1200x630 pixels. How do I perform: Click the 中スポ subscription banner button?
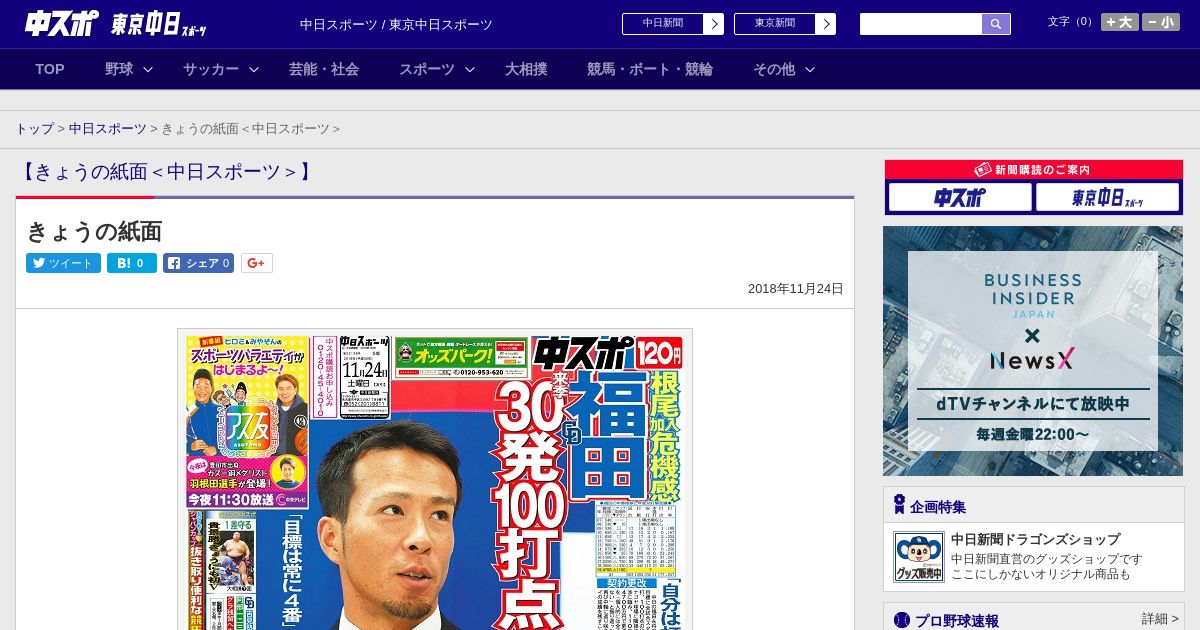pos(960,198)
